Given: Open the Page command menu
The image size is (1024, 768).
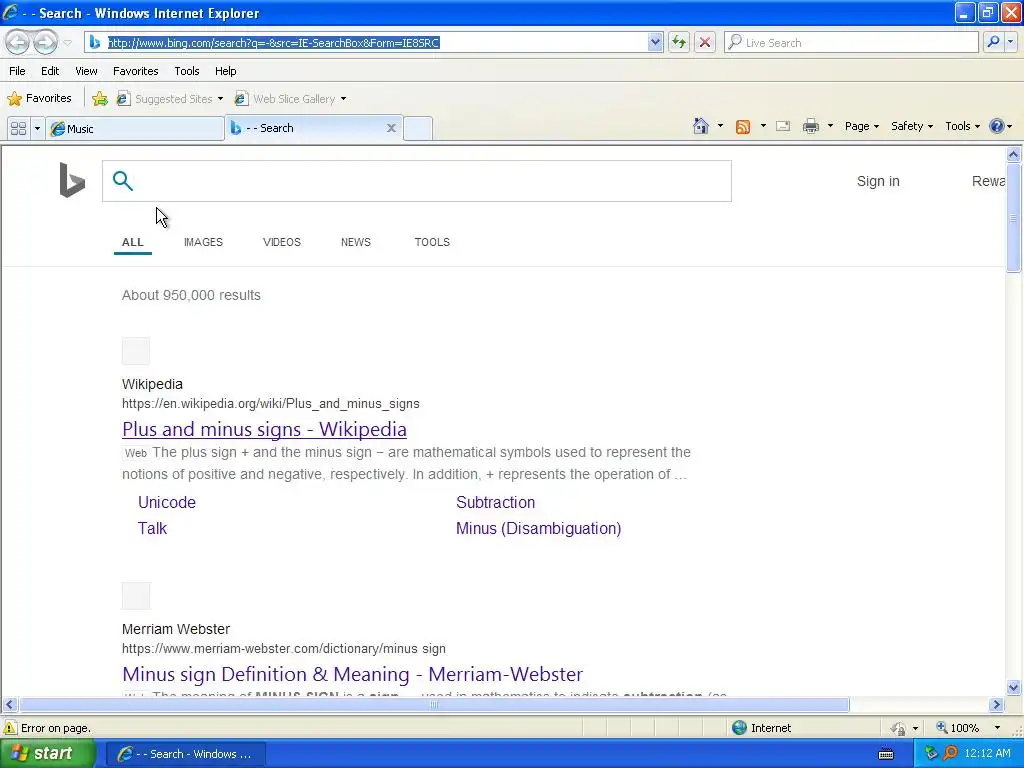Looking at the screenshot, I should [x=861, y=126].
